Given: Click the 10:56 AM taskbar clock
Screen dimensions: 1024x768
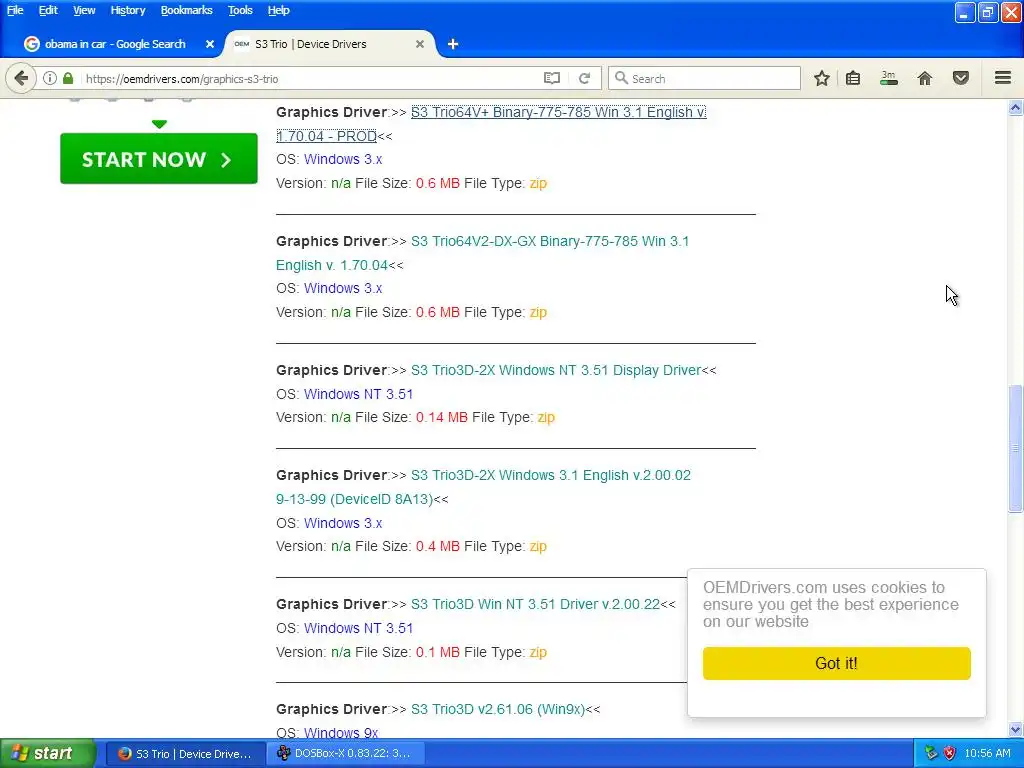Looking at the screenshot, I should (987, 753).
